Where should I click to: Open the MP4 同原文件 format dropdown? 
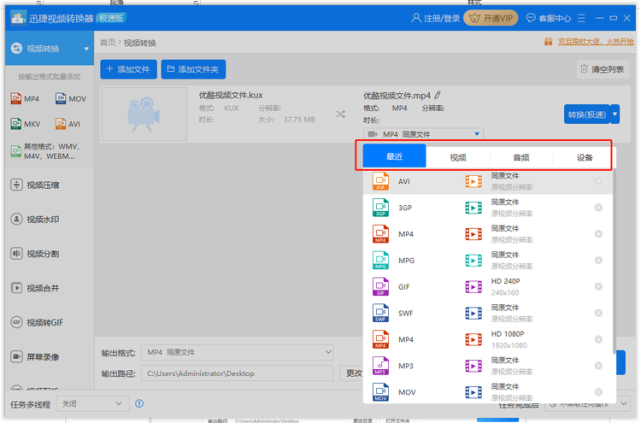coord(424,134)
